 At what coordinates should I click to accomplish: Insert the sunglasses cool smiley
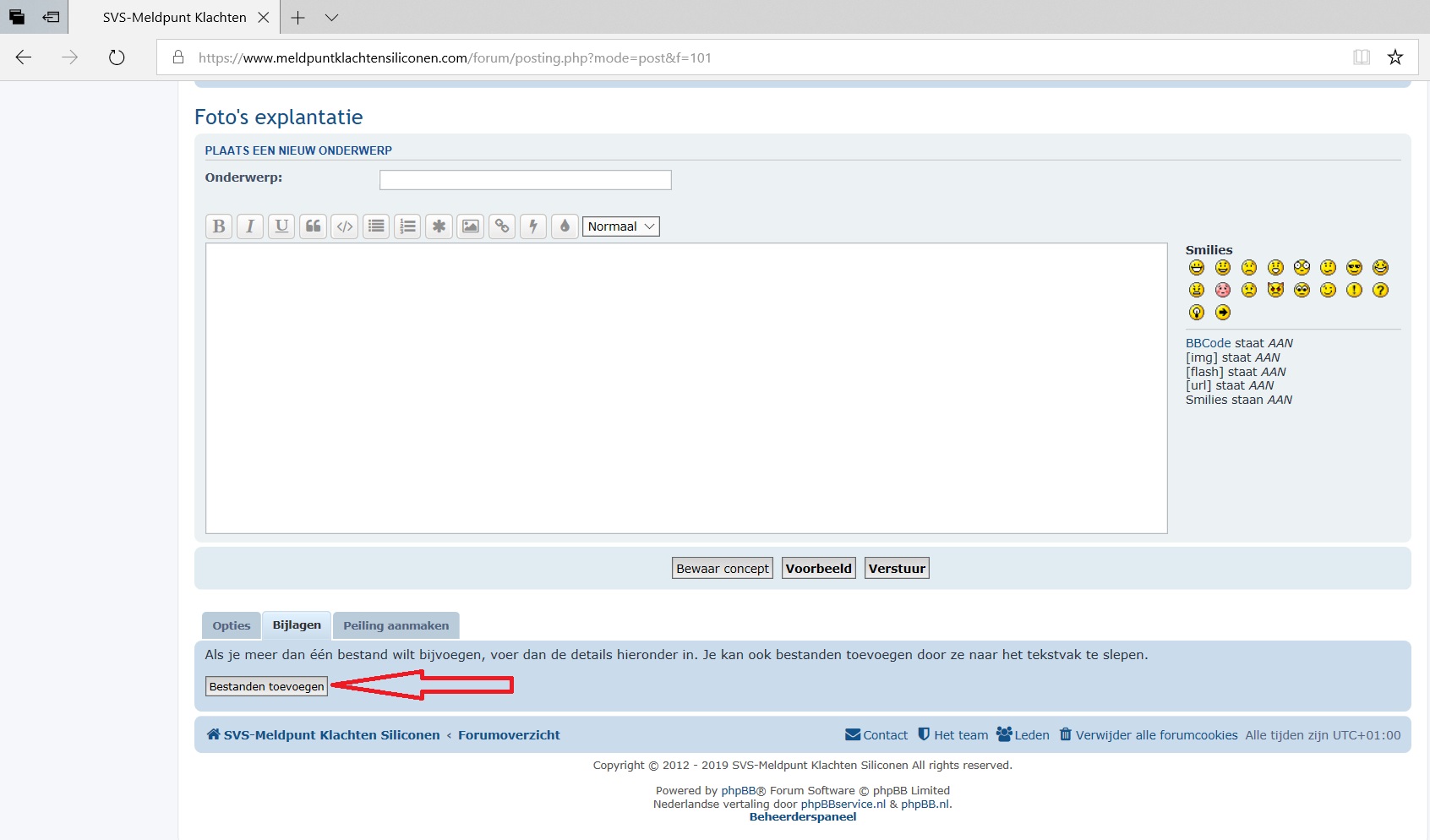(x=1354, y=268)
